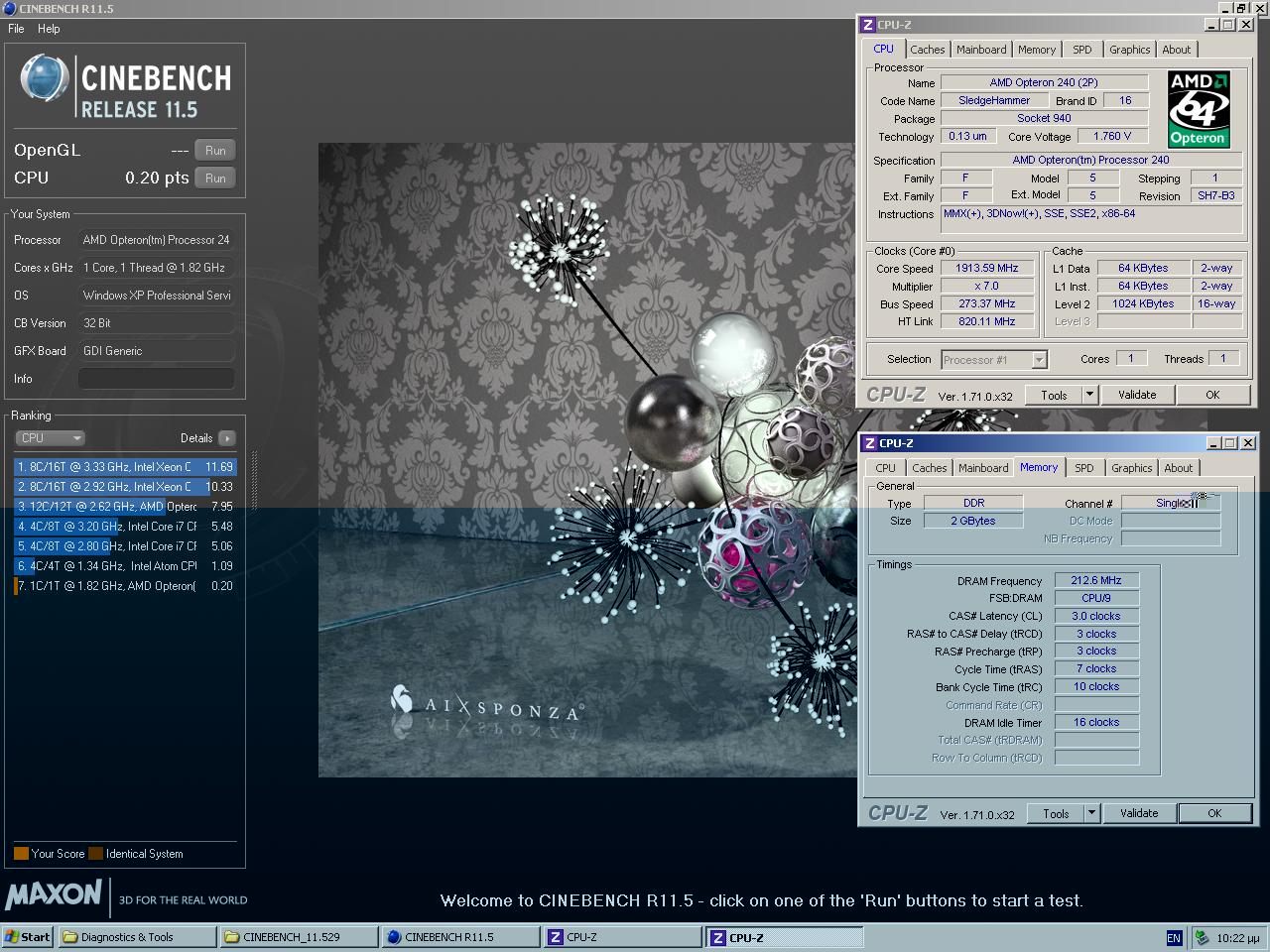1270x952 pixels.
Task: Restore down the Cinebench window
Action: [x=1241, y=8]
